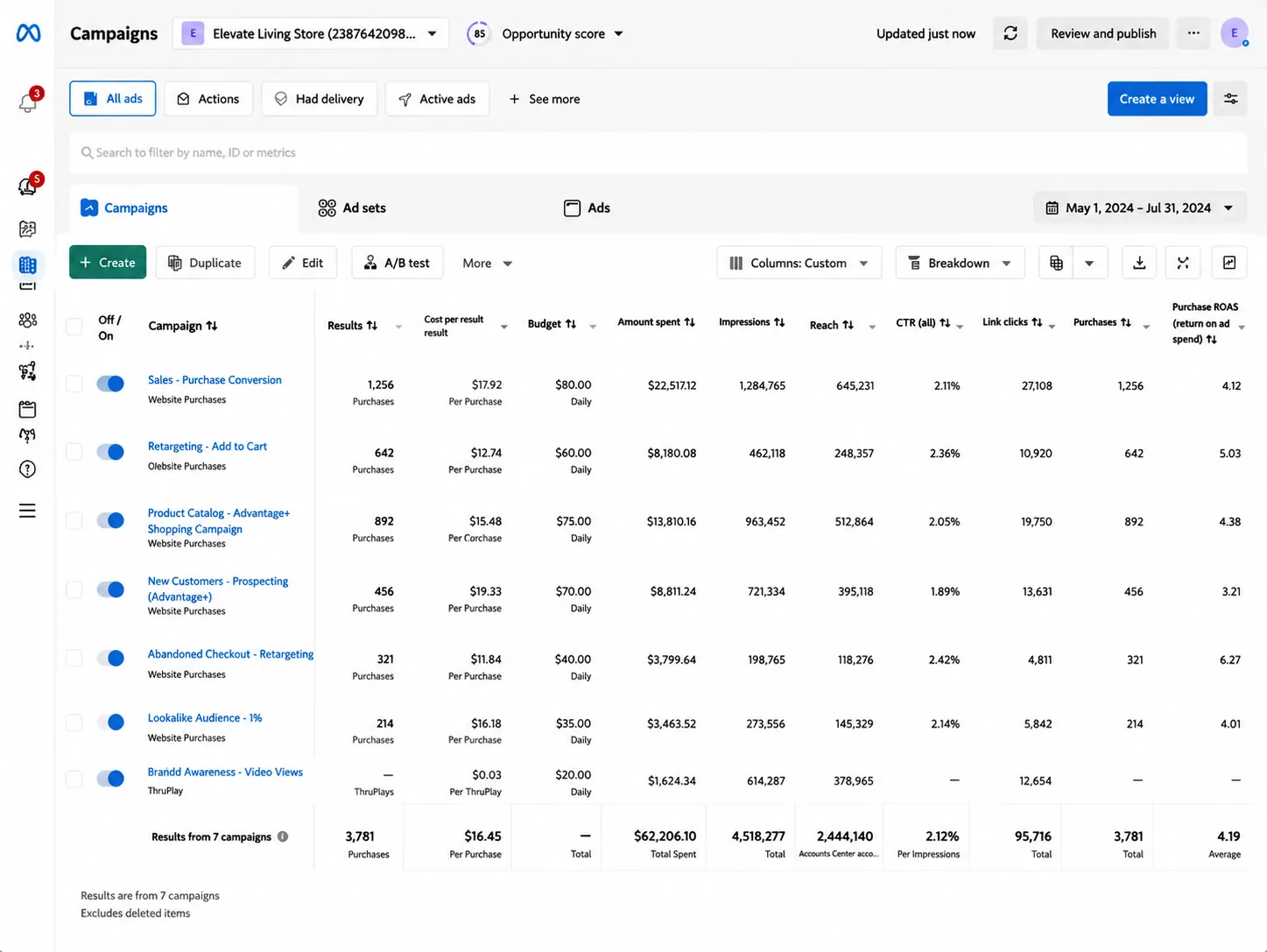Select the Active ads view
Viewport: 1267px width, 952px height.
click(x=437, y=99)
